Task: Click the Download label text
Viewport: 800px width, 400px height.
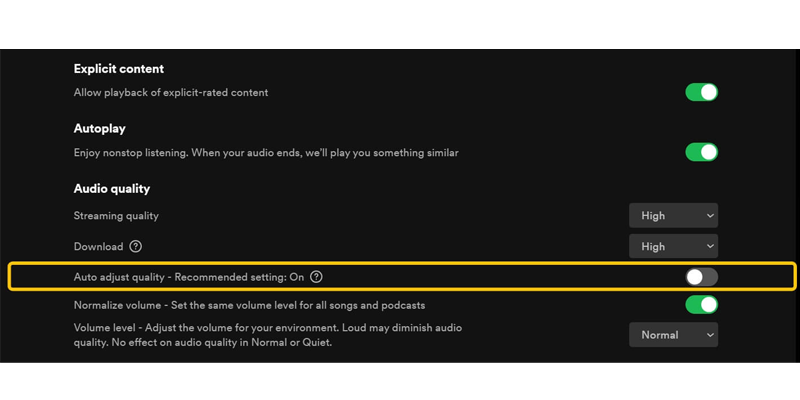Action: tap(98, 247)
